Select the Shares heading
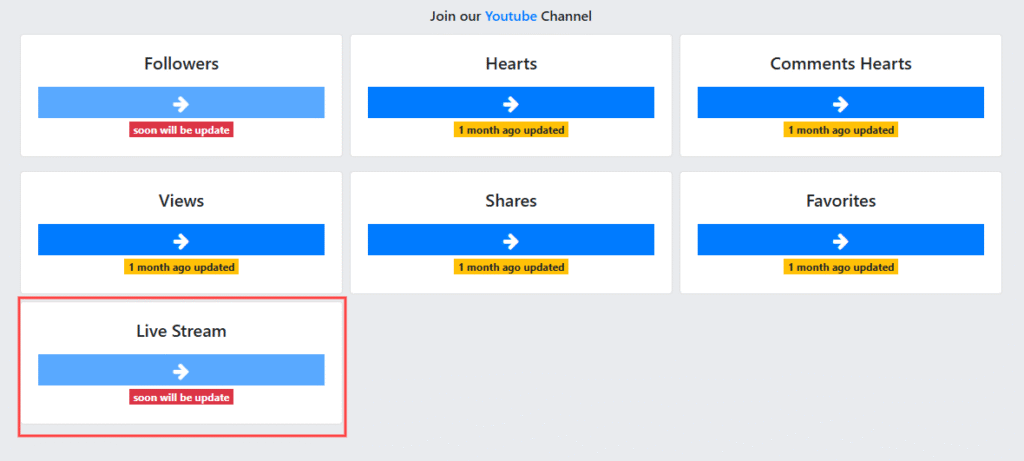The width and height of the screenshot is (1024, 461). (510, 201)
